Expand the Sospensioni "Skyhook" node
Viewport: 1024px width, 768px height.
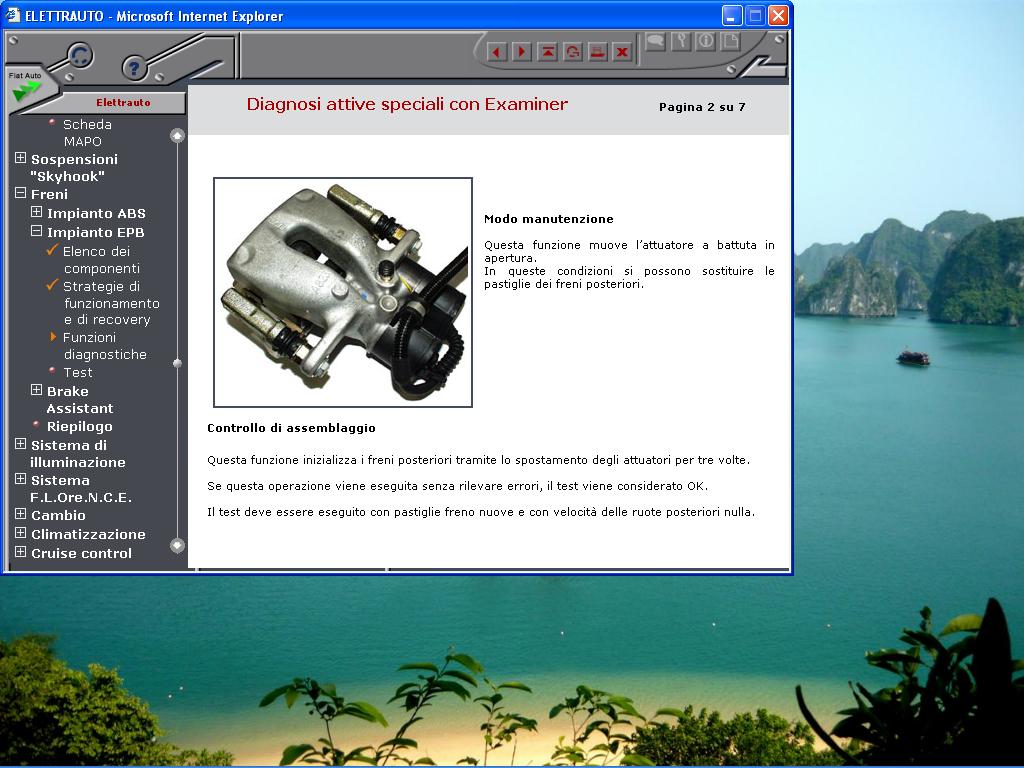pos(20,158)
